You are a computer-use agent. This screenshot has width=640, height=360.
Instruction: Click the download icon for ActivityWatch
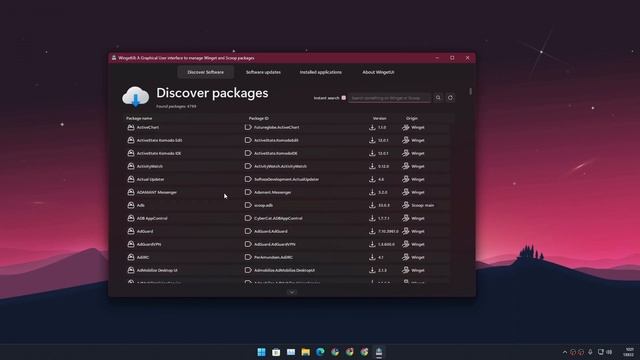coord(372,167)
